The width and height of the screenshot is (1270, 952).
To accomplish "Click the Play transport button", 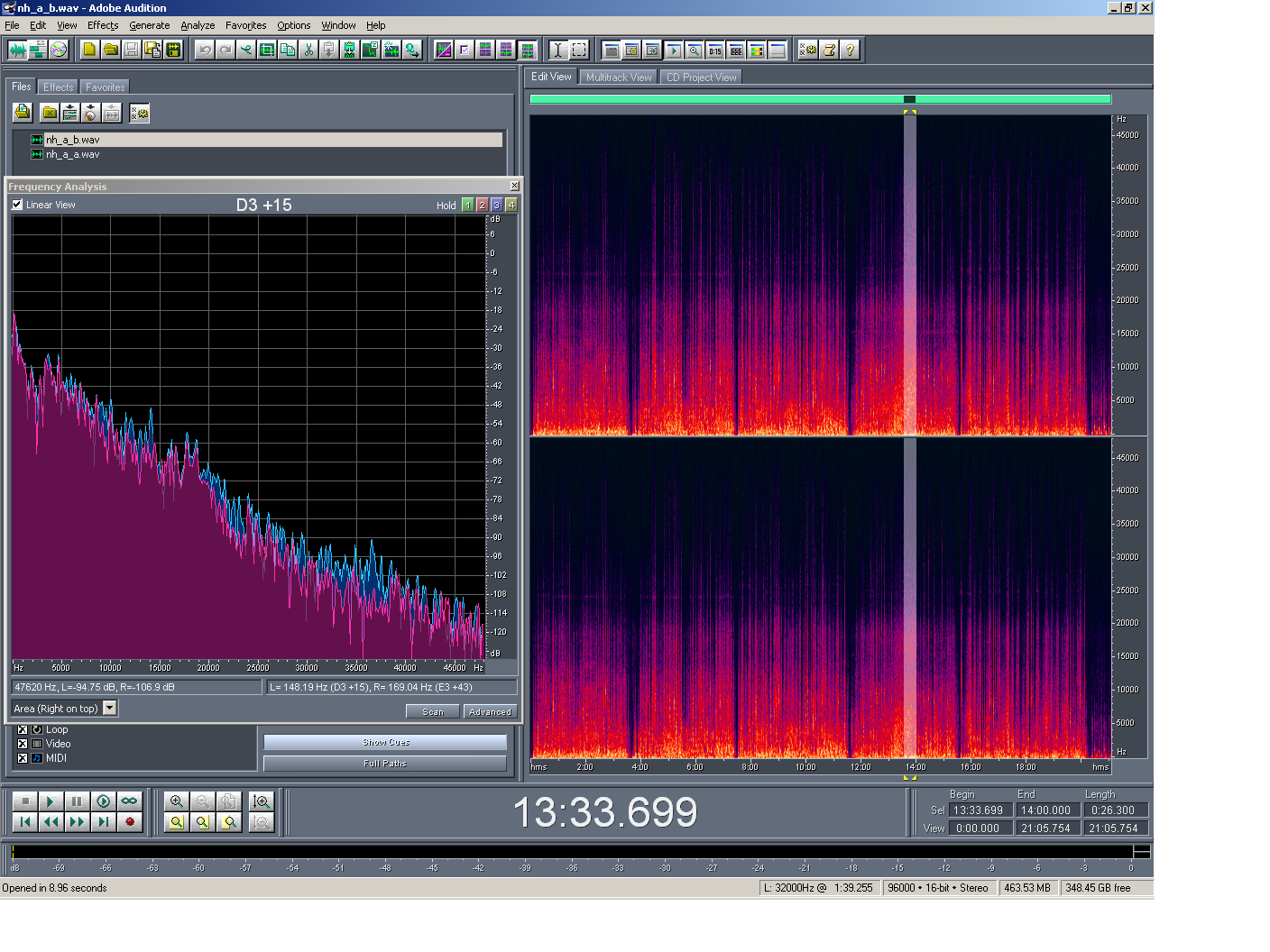I will pyautogui.click(x=51, y=801).
